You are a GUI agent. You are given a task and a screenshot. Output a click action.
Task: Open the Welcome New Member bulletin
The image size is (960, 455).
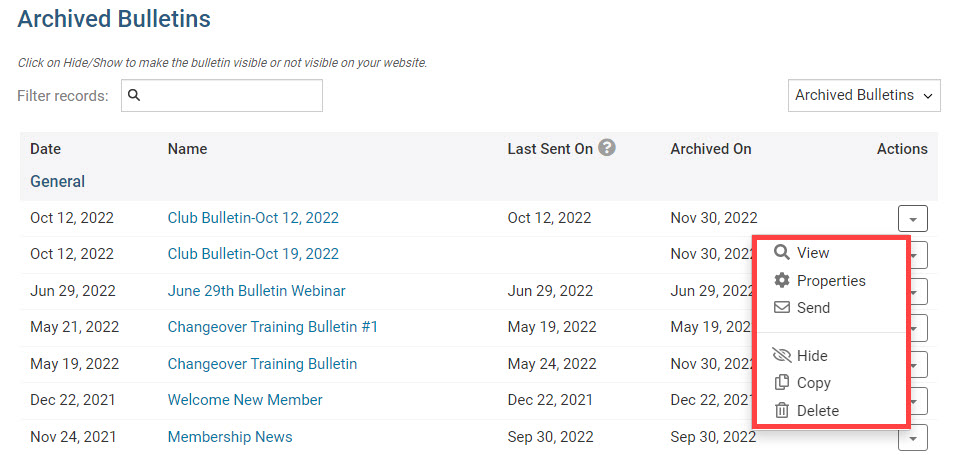[245, 400]
